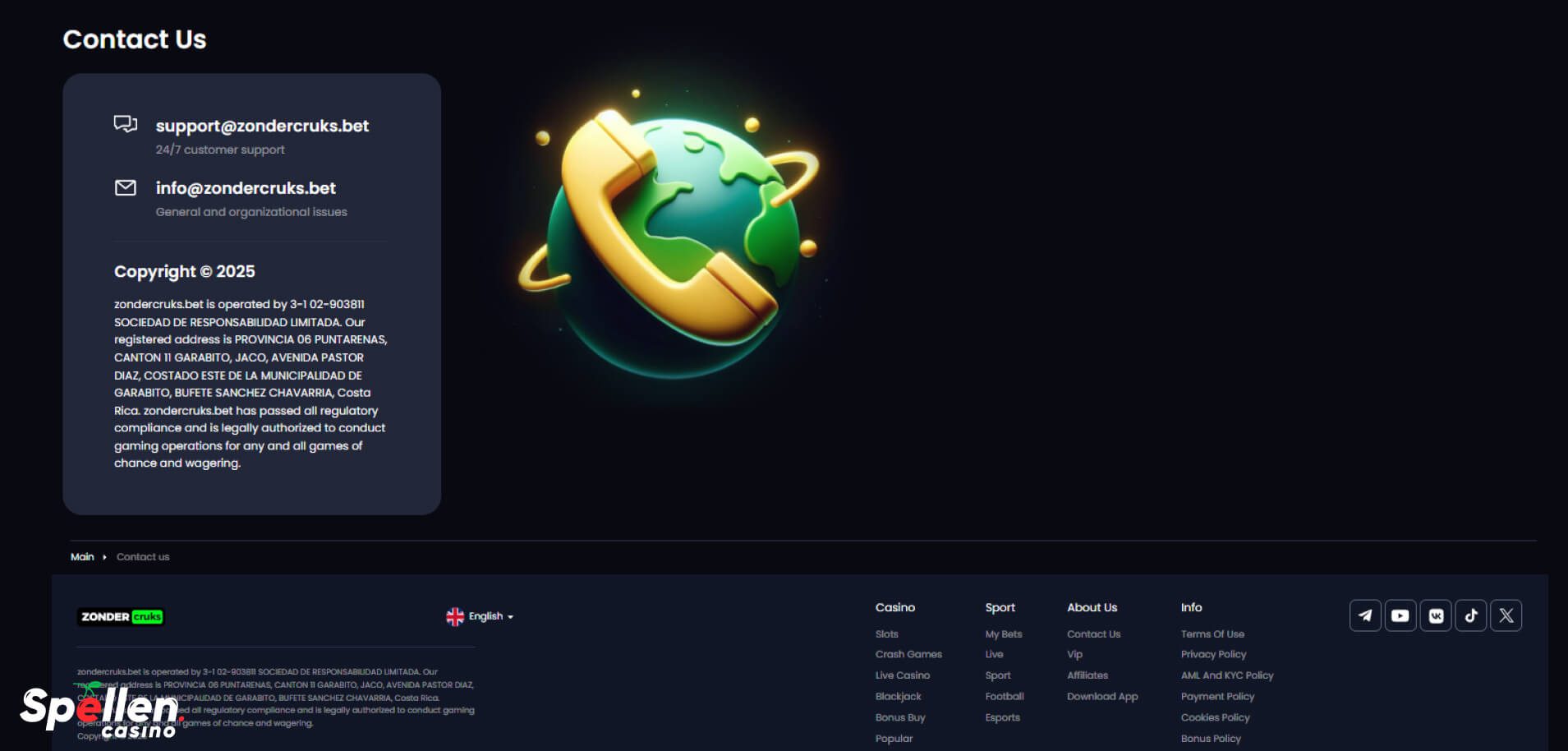Screen dimensions: 1568x751
Task: Go to Main in the breadcrumb
Action: point(82,557)
